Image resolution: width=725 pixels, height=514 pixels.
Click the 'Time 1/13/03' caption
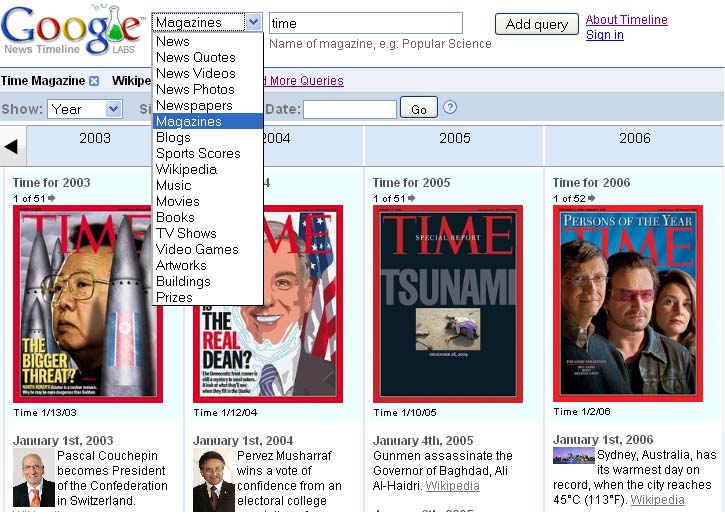(x=45, y=412)
